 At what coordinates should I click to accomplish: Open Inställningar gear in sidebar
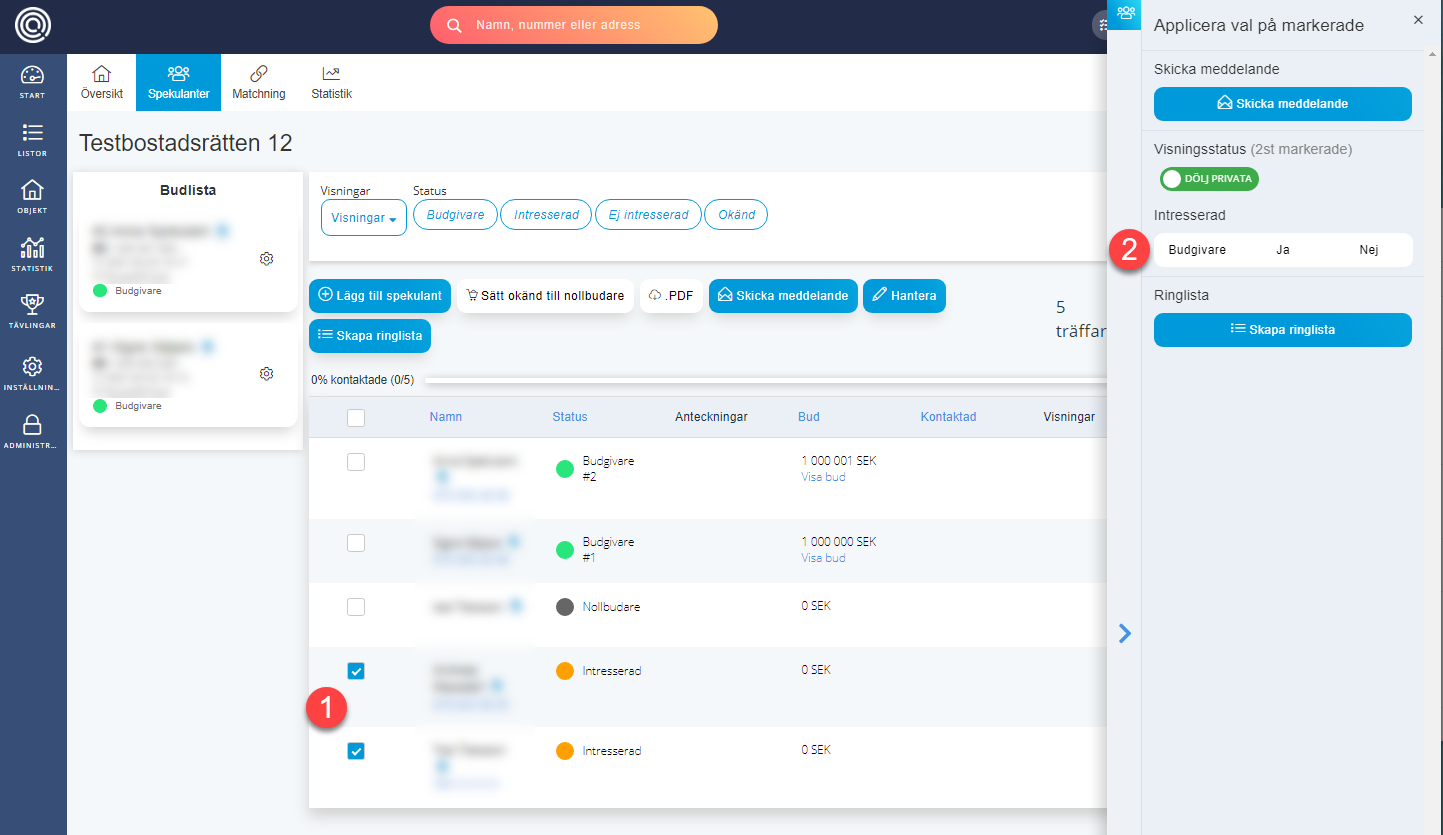[32, 373]
